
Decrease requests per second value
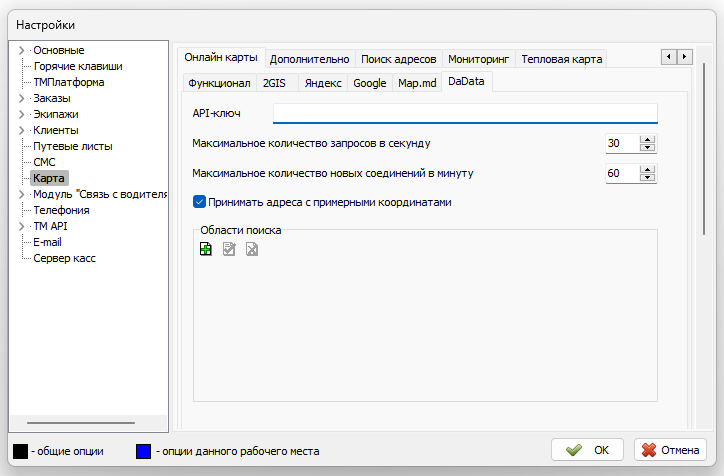pyautogui.click(x=647, y=147)
